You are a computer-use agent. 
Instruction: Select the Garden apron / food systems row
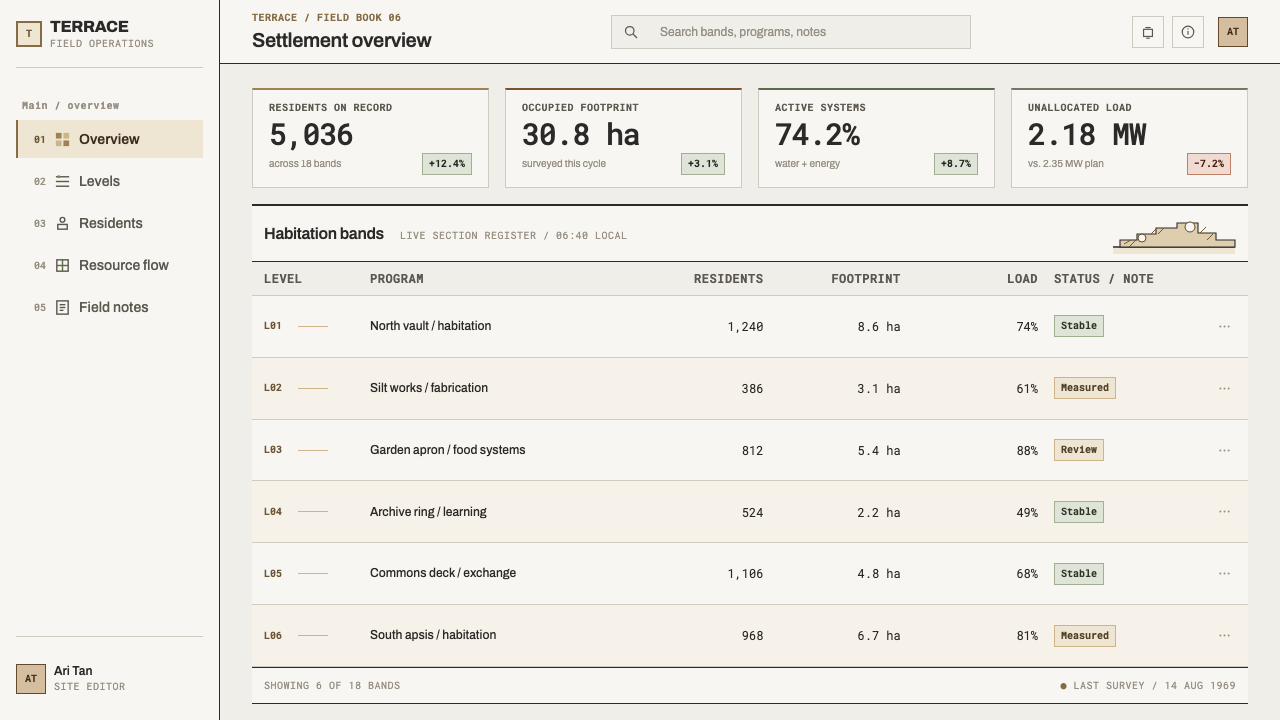[x=750, y=450]
